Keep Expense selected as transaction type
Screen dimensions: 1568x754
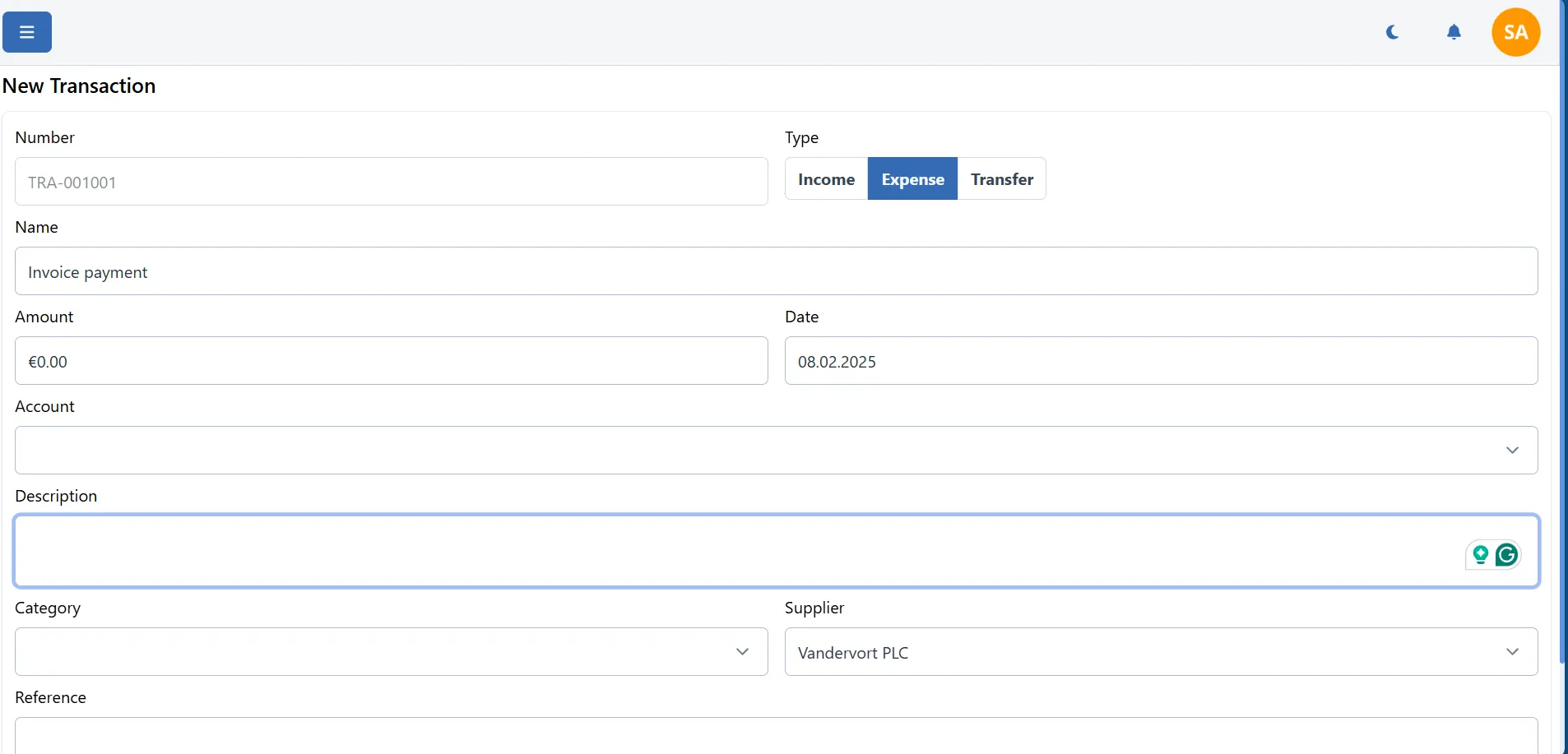tap(912, 178)
